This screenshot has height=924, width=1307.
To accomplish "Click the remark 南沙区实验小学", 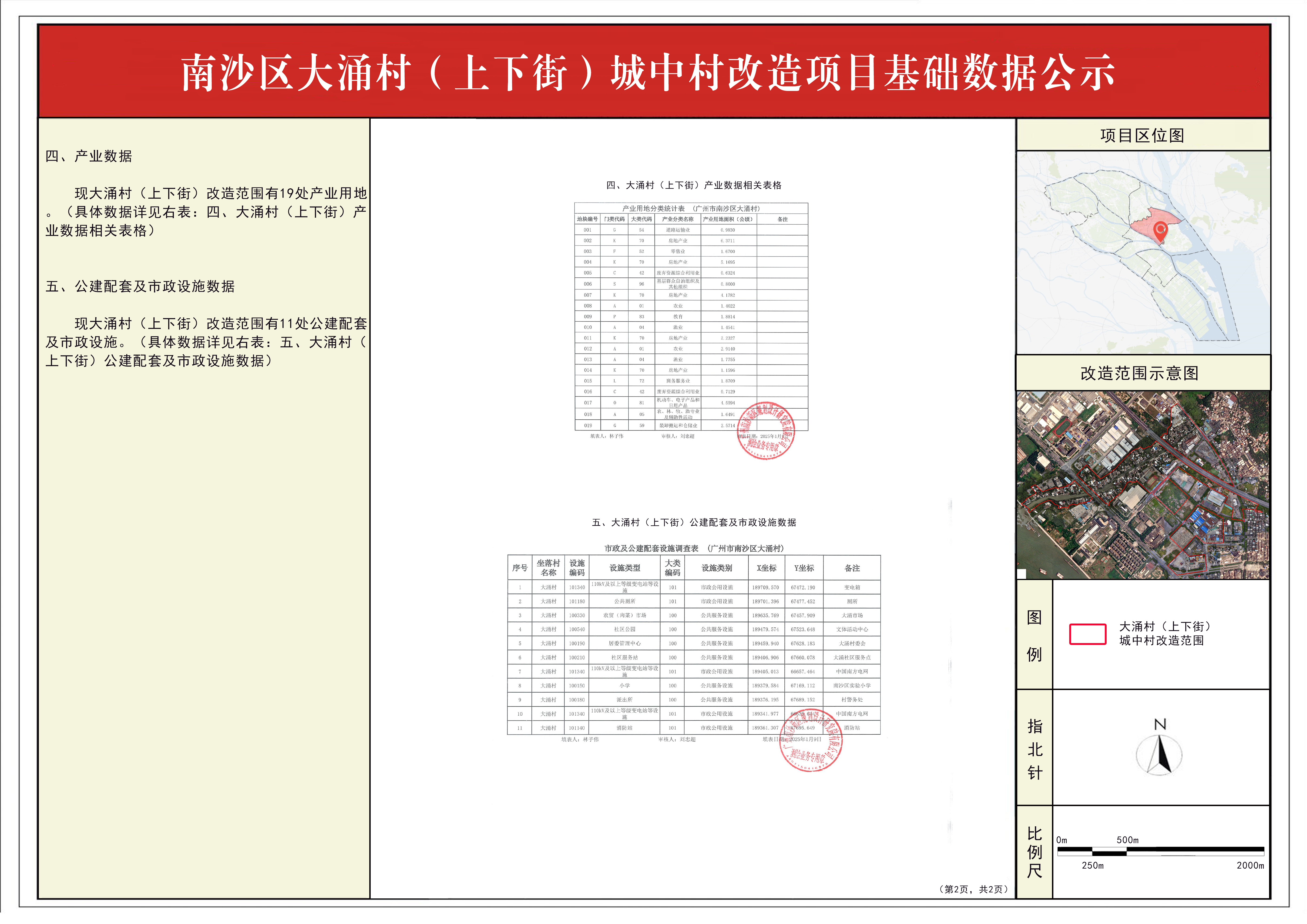I will click(852, 686).
